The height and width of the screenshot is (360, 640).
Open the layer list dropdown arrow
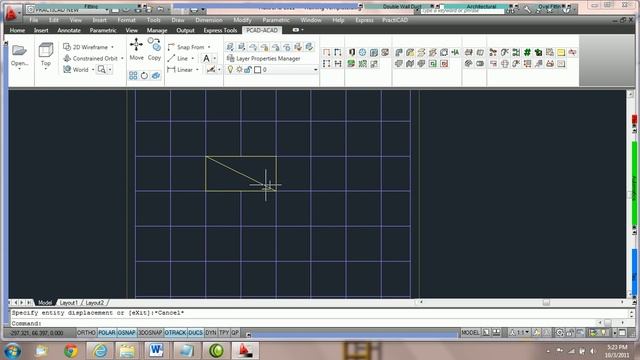(x=315, y=70)
